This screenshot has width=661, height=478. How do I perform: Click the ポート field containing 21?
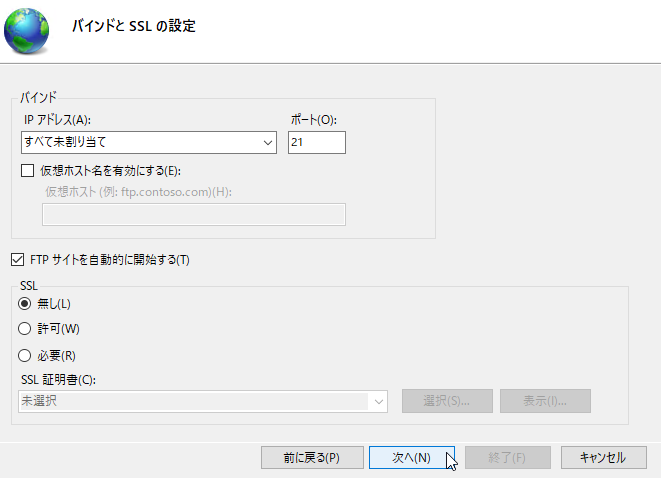coord(317,142)
